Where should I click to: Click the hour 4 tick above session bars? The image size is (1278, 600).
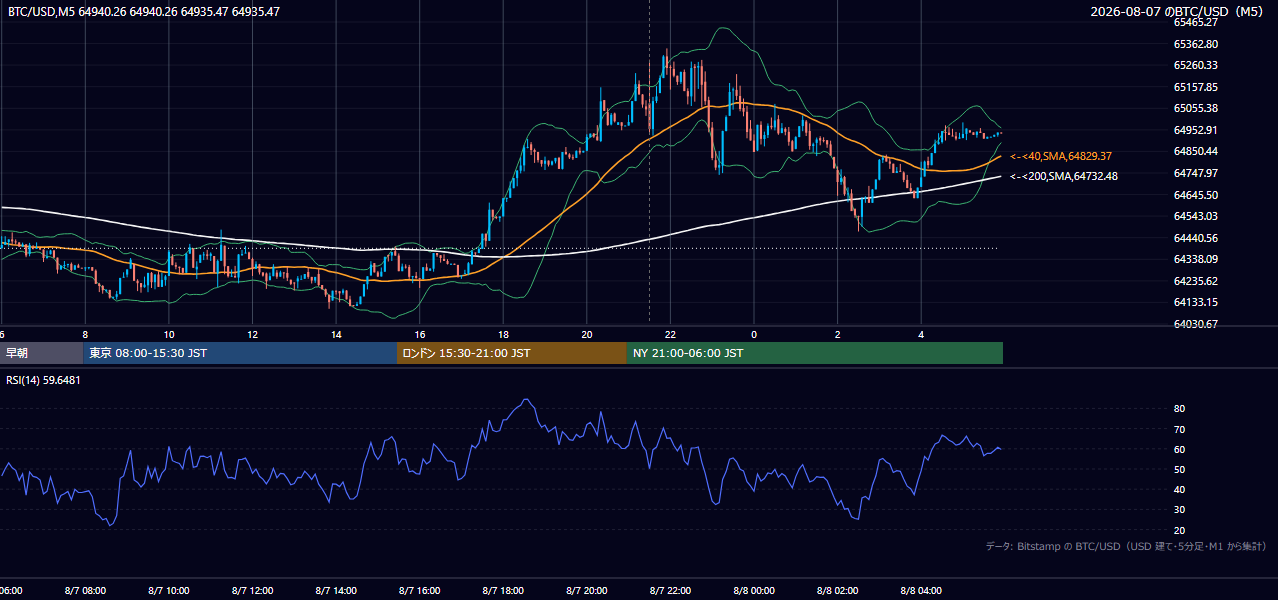(x=921, y=334)
